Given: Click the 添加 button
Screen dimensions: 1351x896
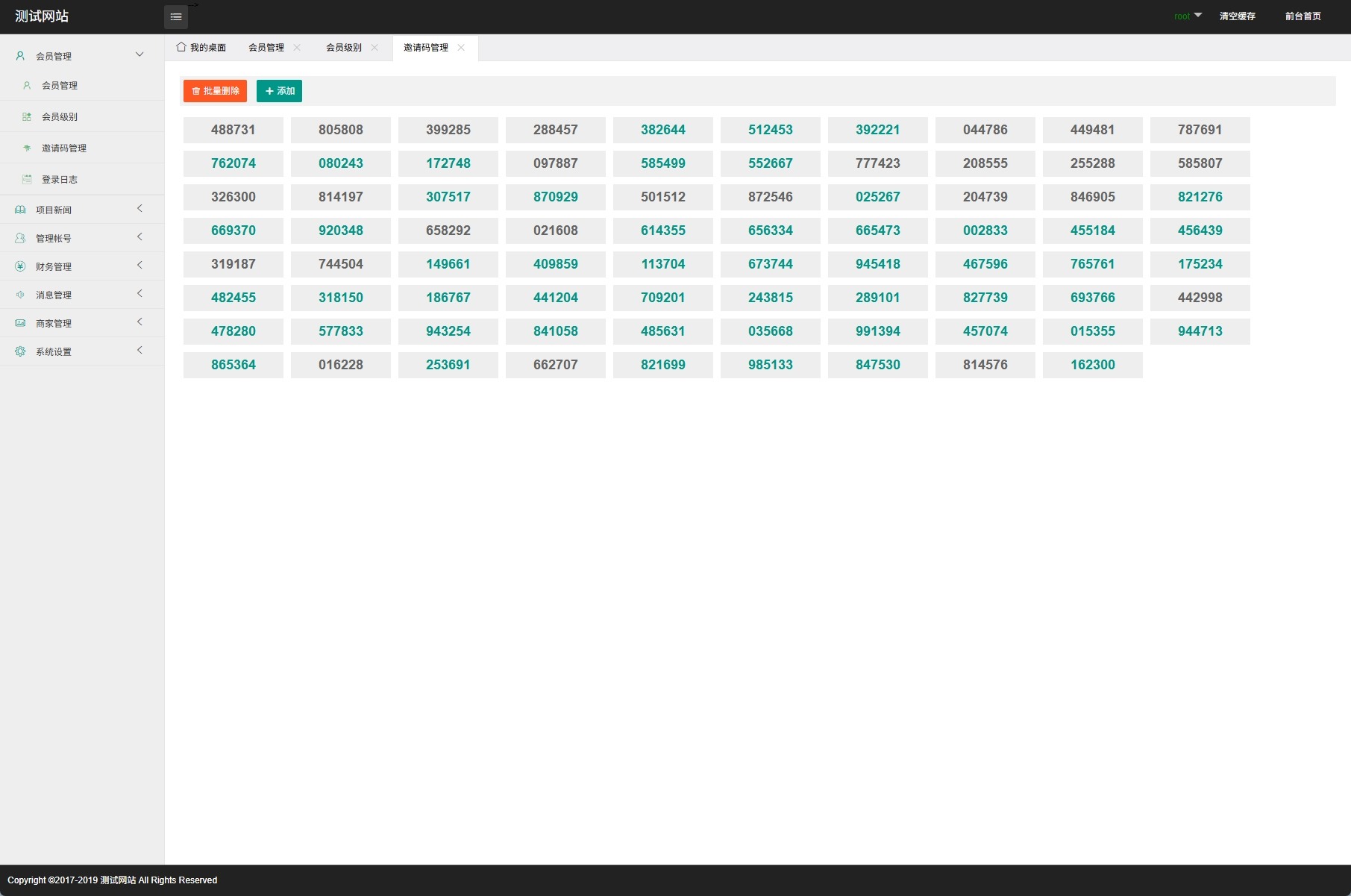Looking at the screenshot, I should point(279,91).
